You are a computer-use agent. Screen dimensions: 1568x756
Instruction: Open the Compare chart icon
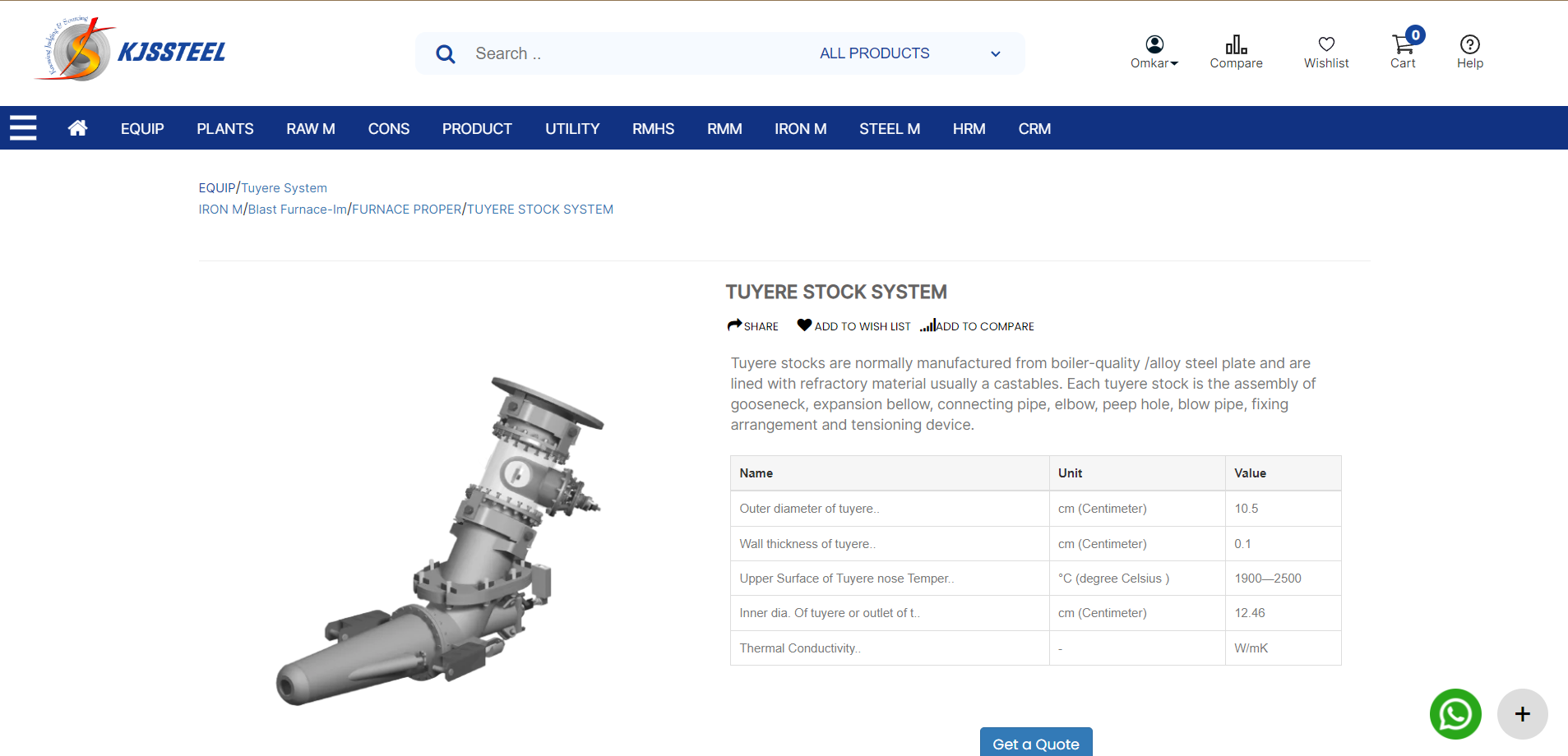tap(1236, 44)
